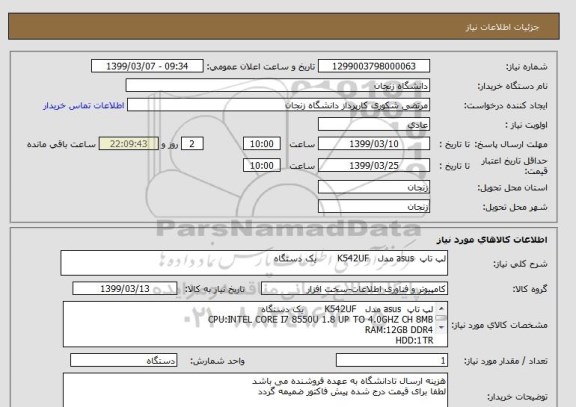Select the need number field 1299003798000063
The image size is (576, 407).
pos(374,66)
